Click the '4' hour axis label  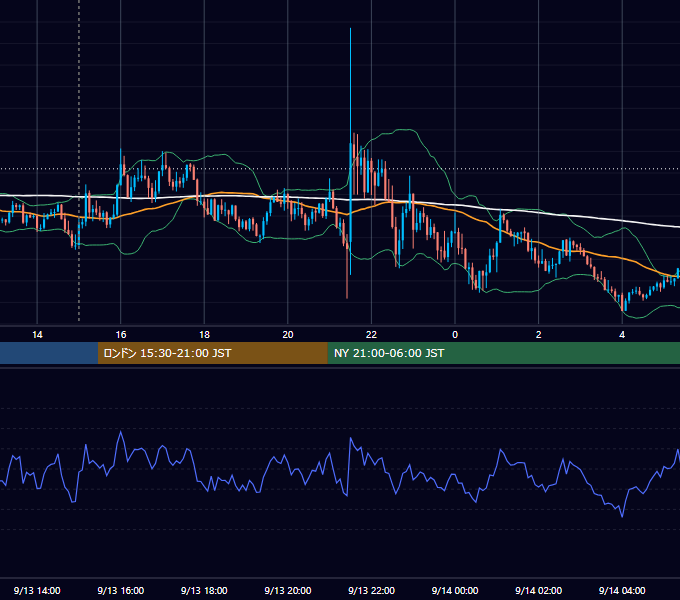(x=622, y=335)
